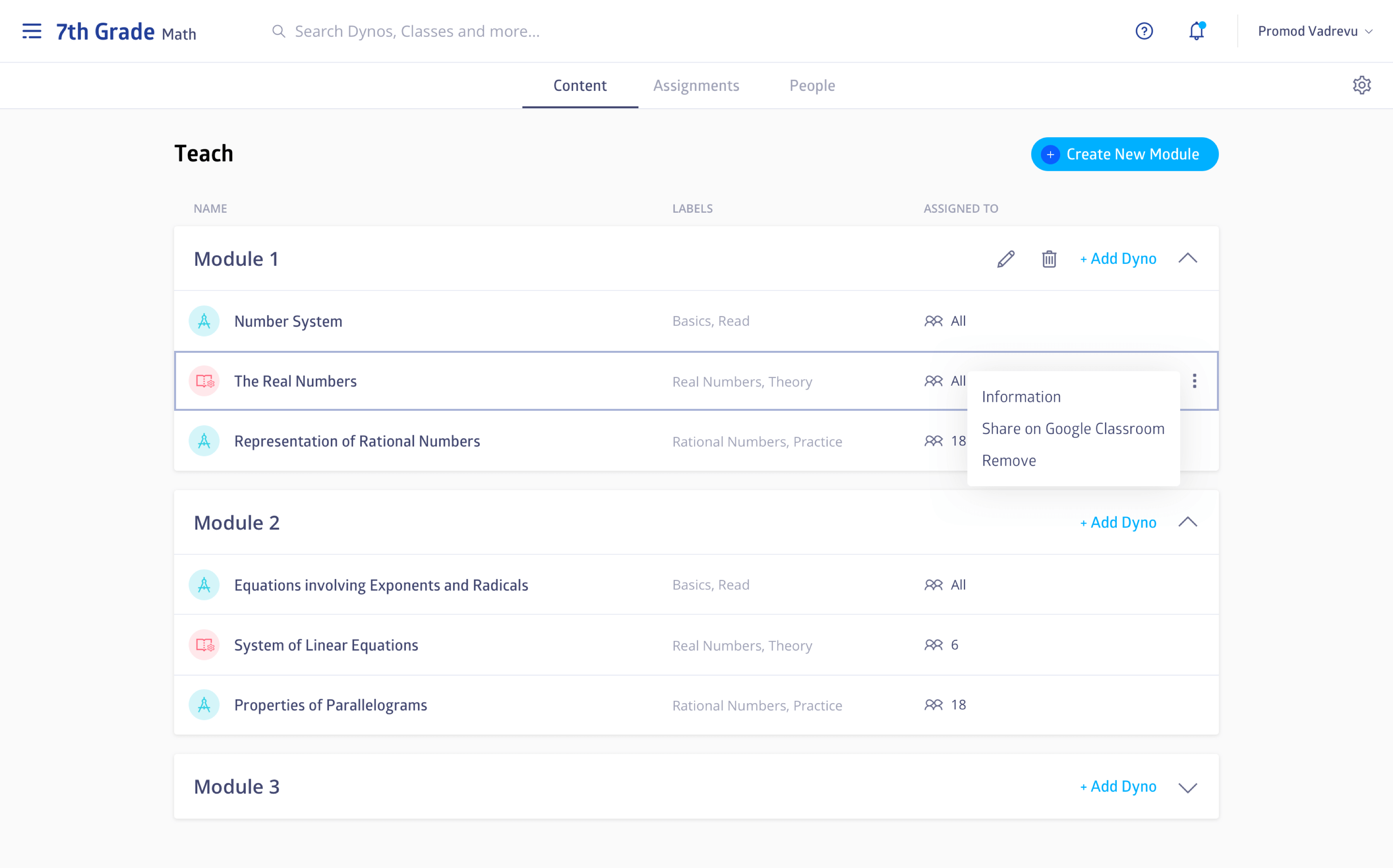This screenshot has height=868, width=1393.
Task: Open the help question mark icon
Action: (1144, 31)
